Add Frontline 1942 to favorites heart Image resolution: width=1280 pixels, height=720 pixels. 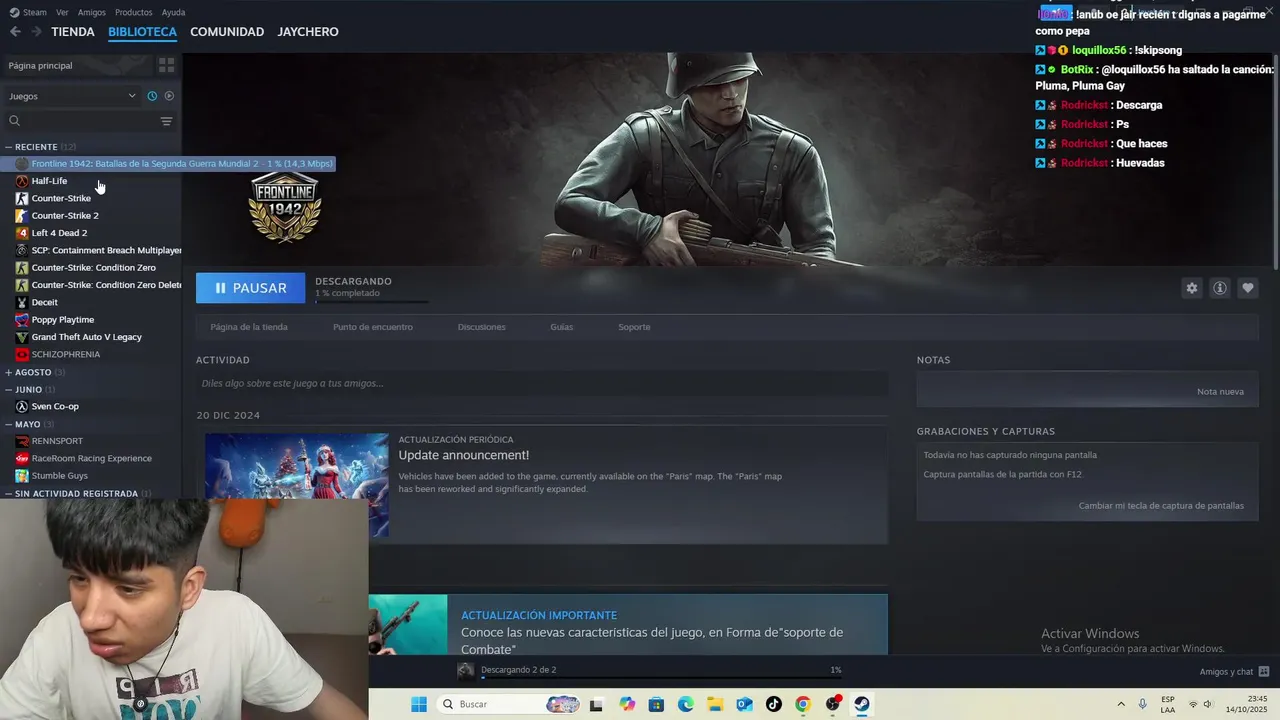pos(1248,288)
